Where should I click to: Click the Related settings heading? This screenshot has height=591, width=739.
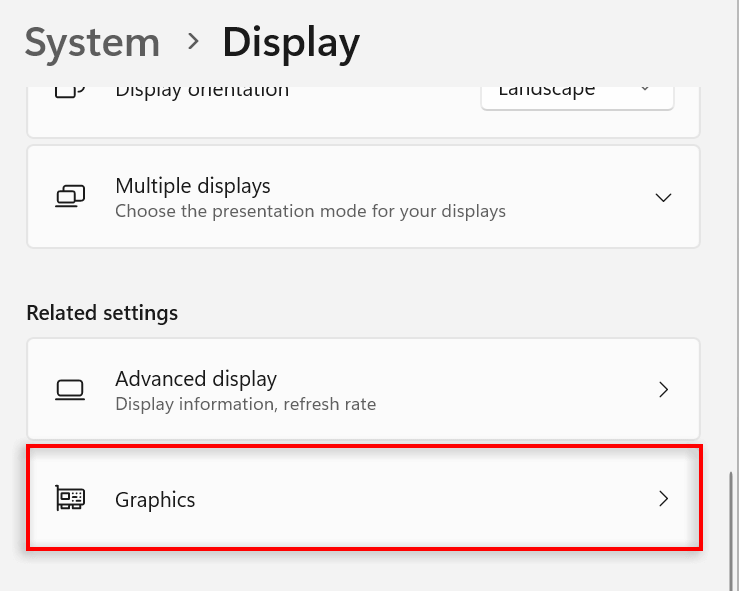(102, 313)
